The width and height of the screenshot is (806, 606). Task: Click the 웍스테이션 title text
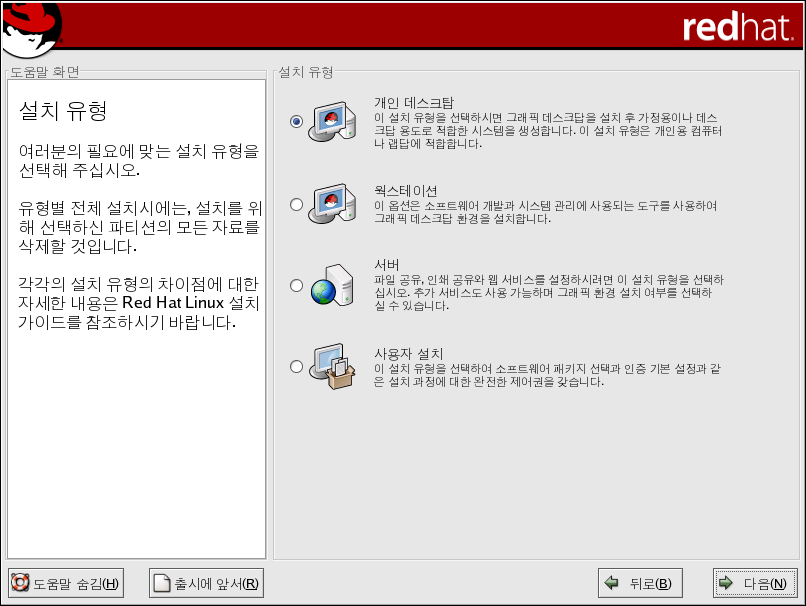pyautogui.click(x=405, y=191)
